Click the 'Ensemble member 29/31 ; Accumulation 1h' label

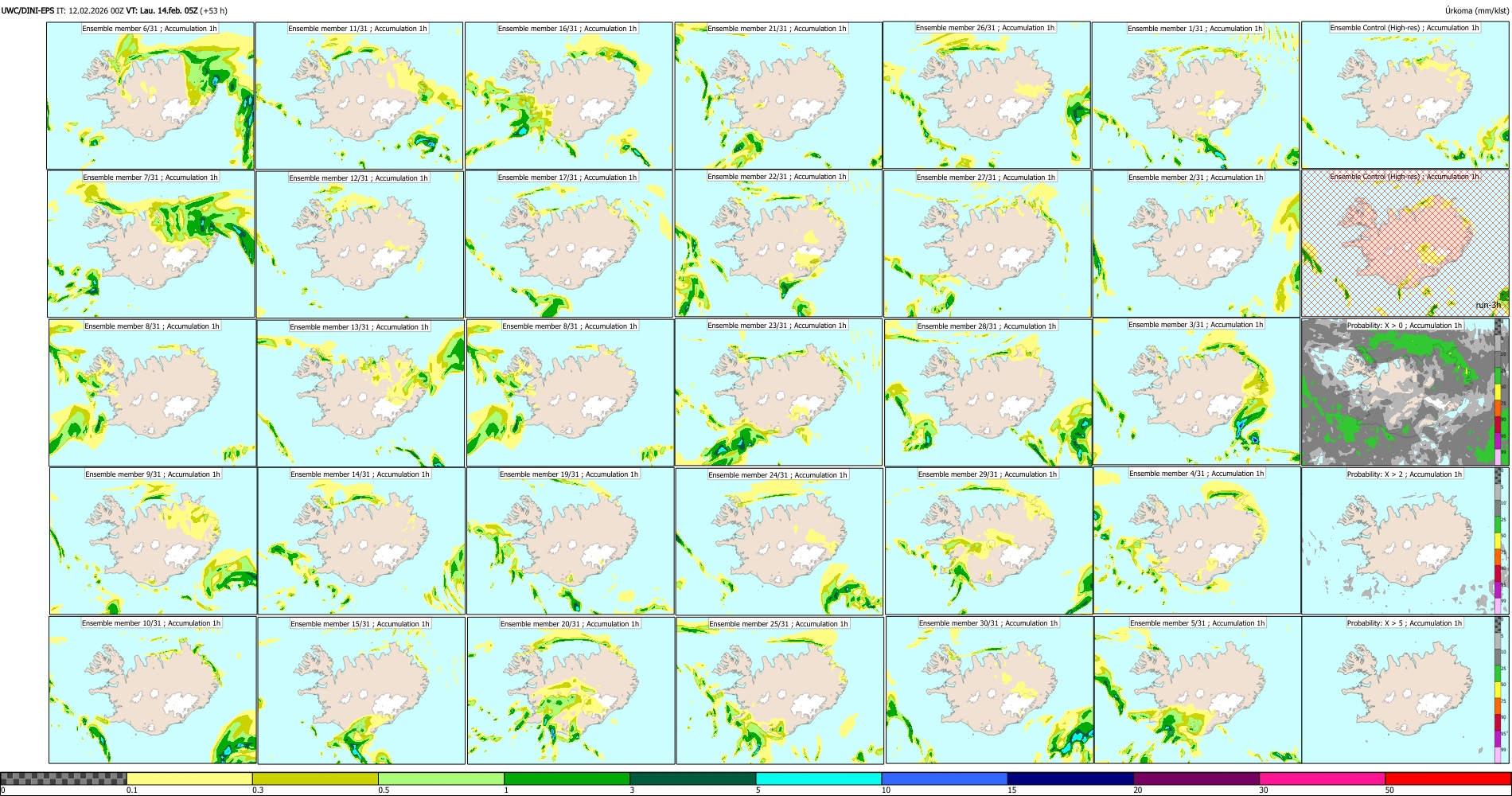pyautogui.click(x=988, y=474)
